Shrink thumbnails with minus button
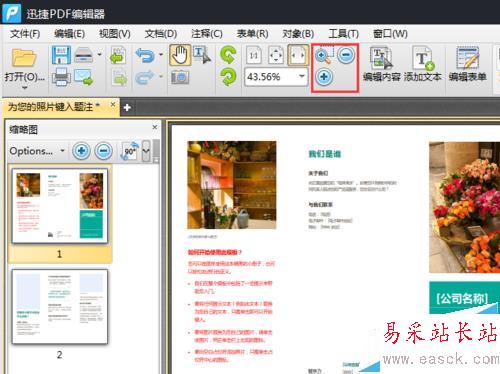Viewport: 500px width, 374px height. click(x=104, y=151)
